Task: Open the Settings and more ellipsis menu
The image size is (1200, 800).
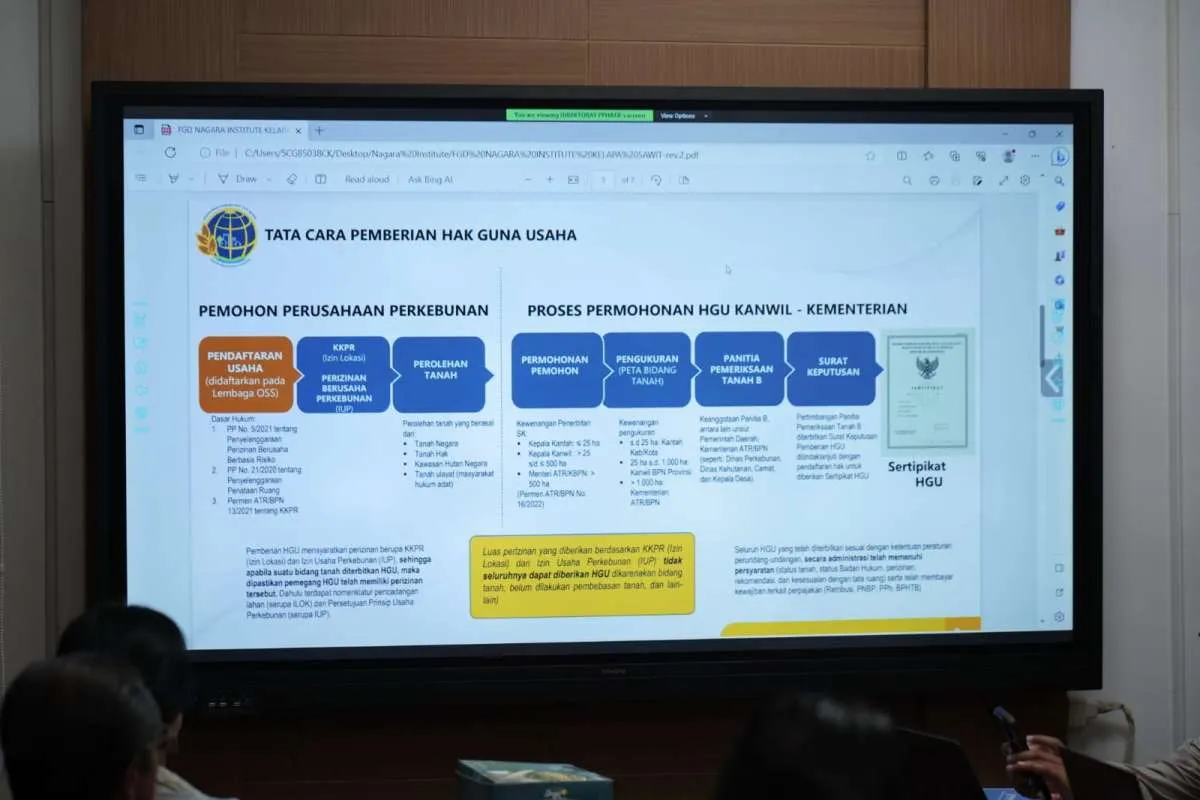Action: [x=1035, y=156]
